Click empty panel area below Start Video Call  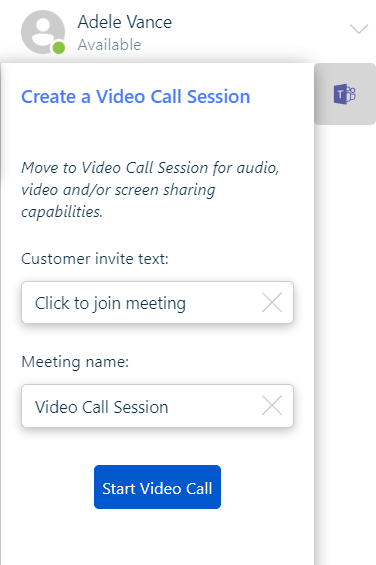(157, 537)
